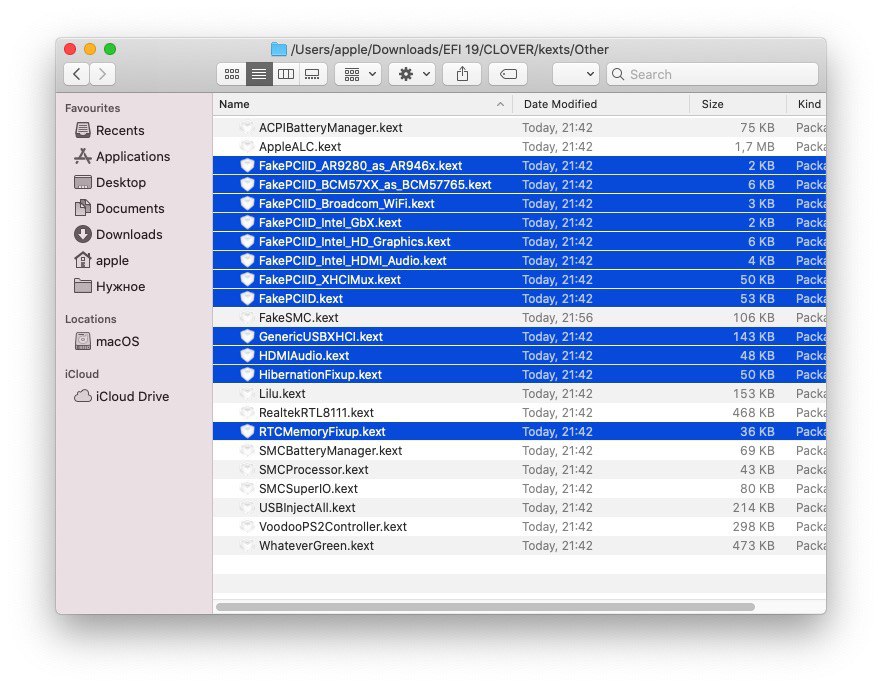Image resolution: width=882 pixels, height=688 pixels.
Task: Open the empty toolbar dropdown beside Search
Action: 576,74
